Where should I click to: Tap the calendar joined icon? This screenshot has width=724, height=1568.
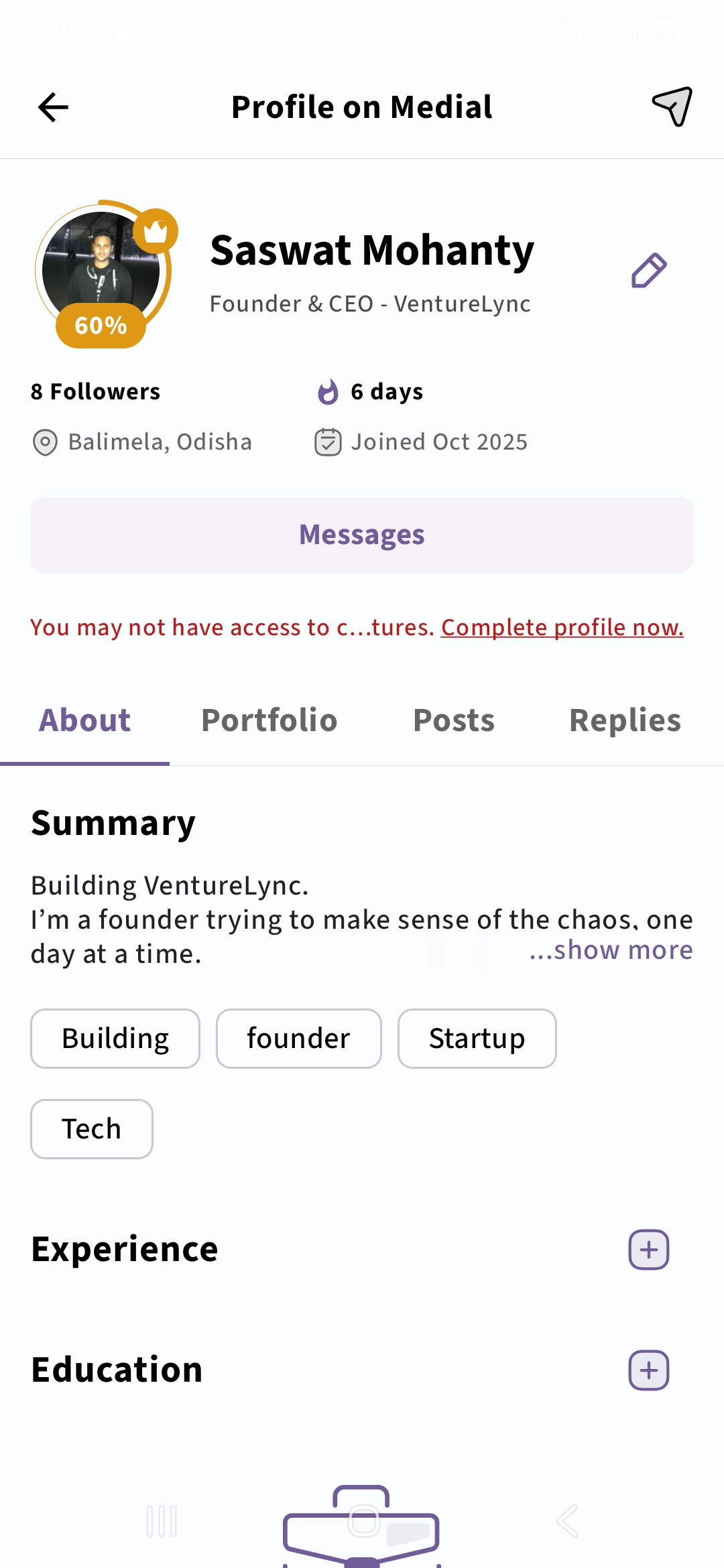328,442
